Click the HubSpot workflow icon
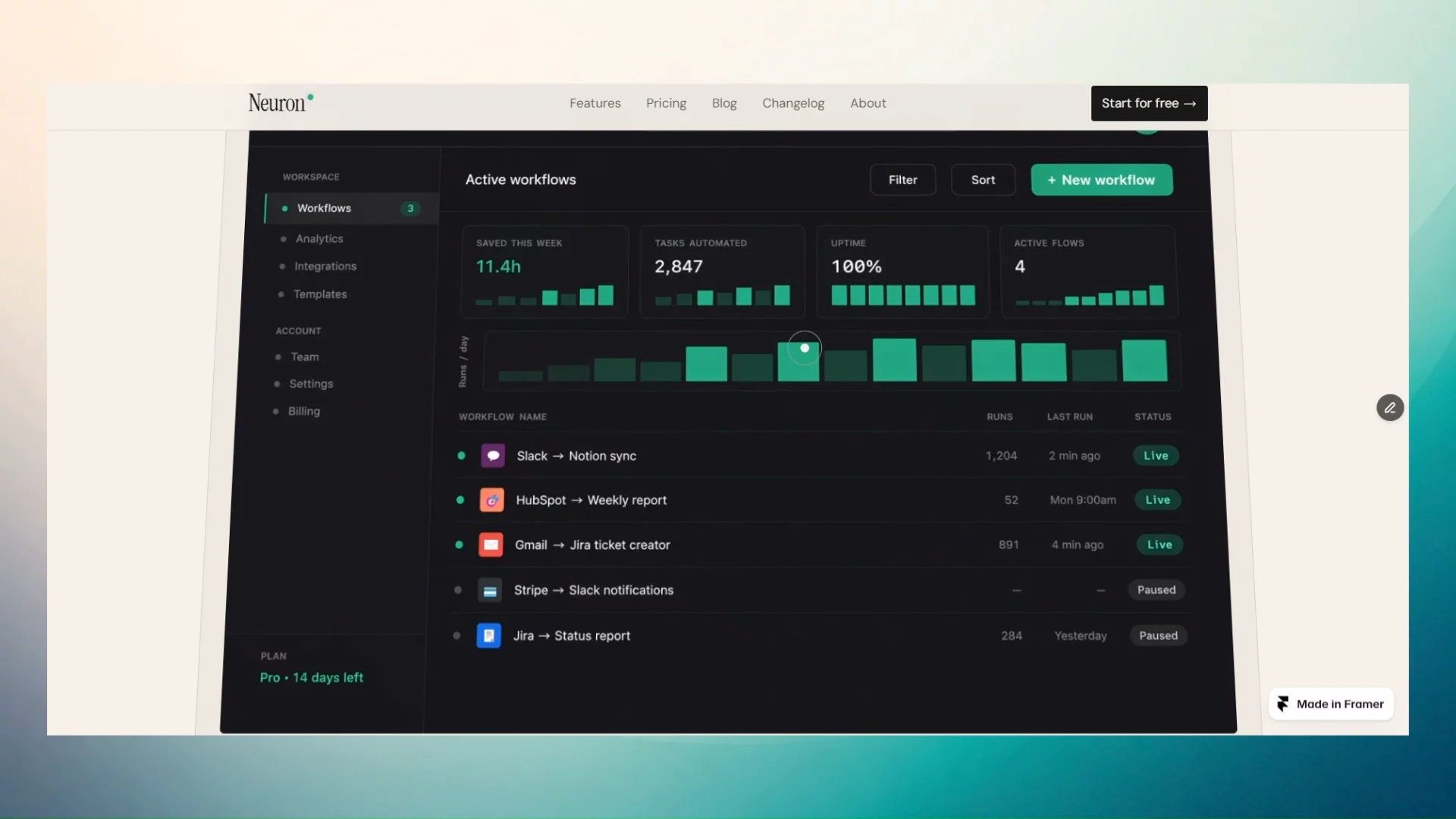This screenshot has width=1456, height=819. click(x=492, y=500)
